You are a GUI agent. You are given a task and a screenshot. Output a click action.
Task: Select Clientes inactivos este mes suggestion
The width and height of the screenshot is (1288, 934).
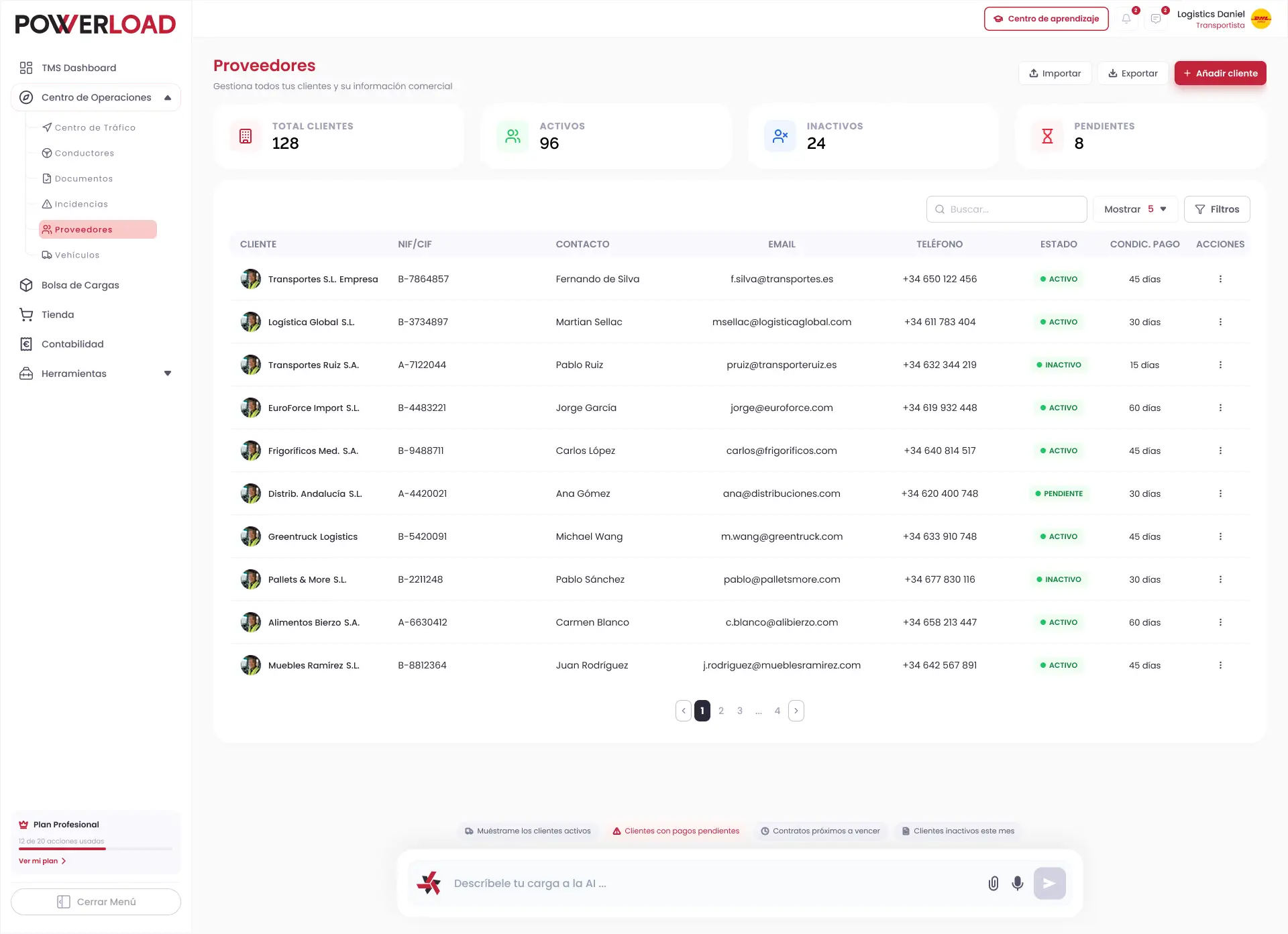click(x=958, y=831)
